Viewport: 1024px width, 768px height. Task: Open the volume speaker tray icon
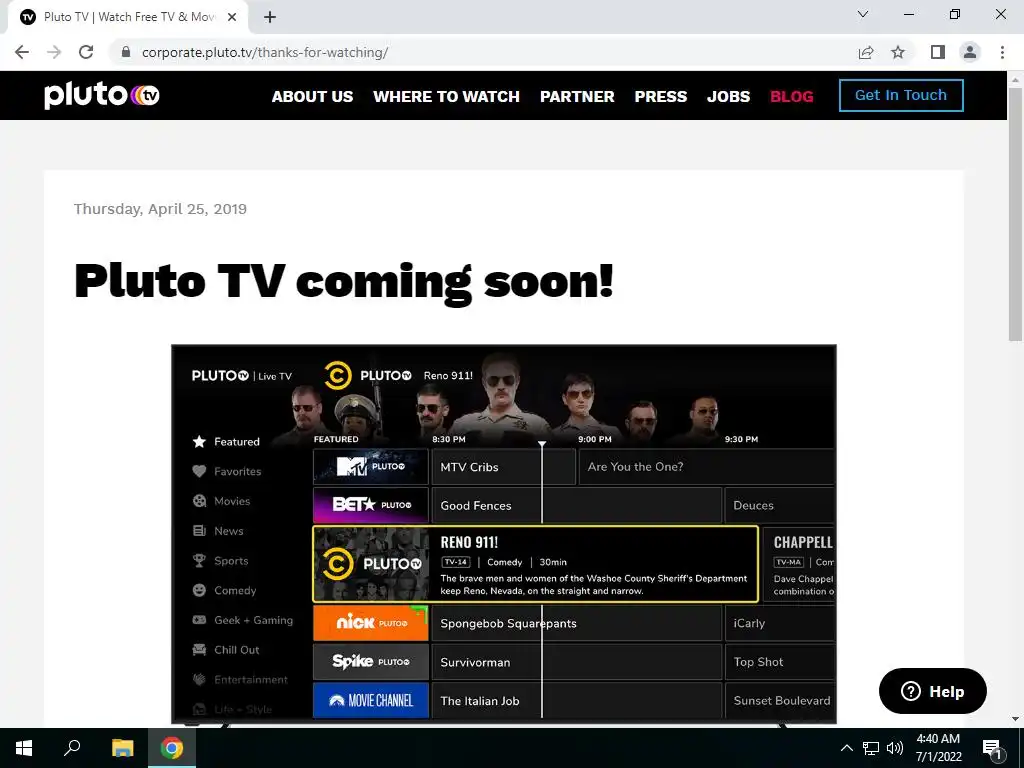[895, 748]
